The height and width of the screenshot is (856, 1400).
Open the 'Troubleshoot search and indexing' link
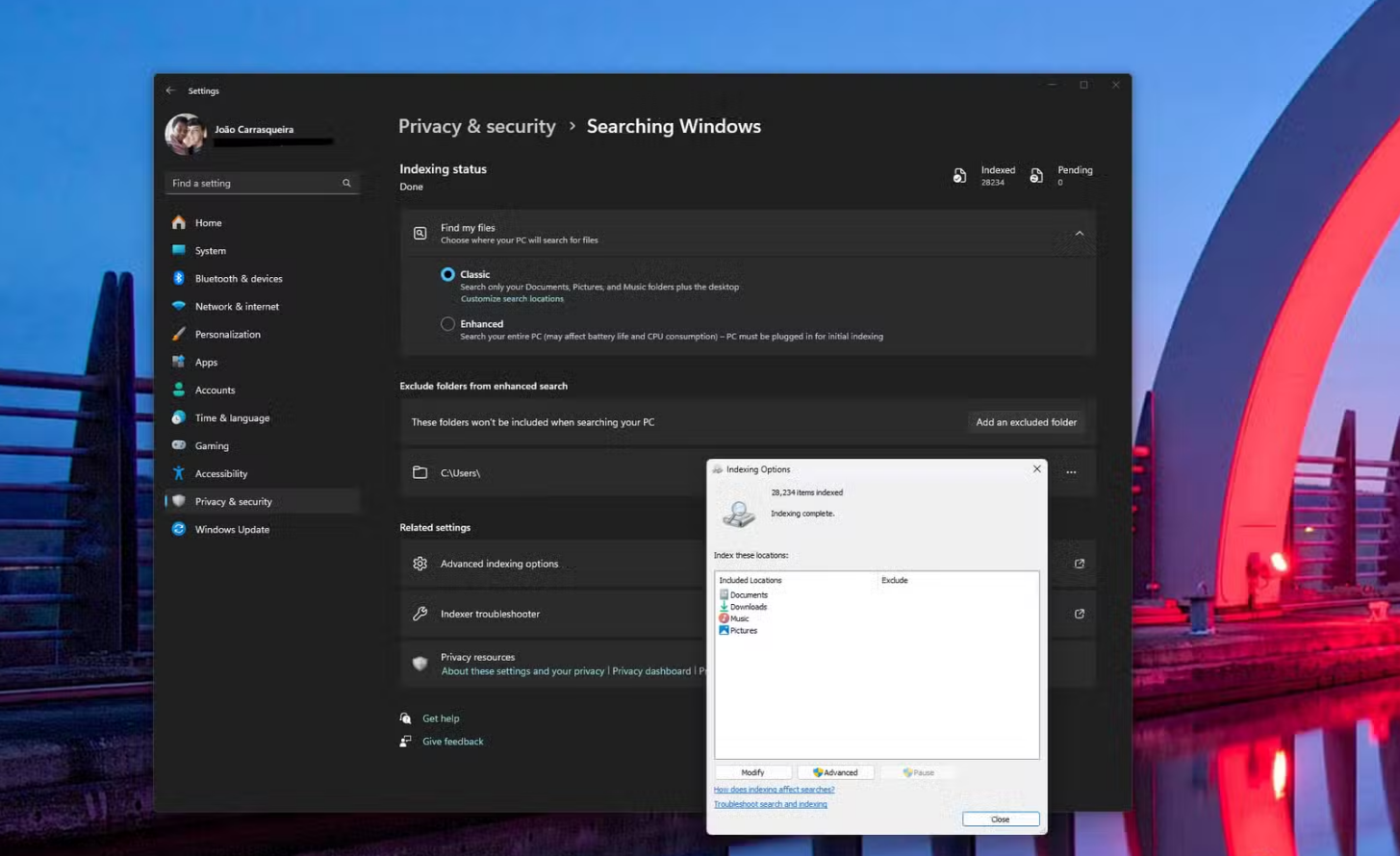(x=770, y=804)
